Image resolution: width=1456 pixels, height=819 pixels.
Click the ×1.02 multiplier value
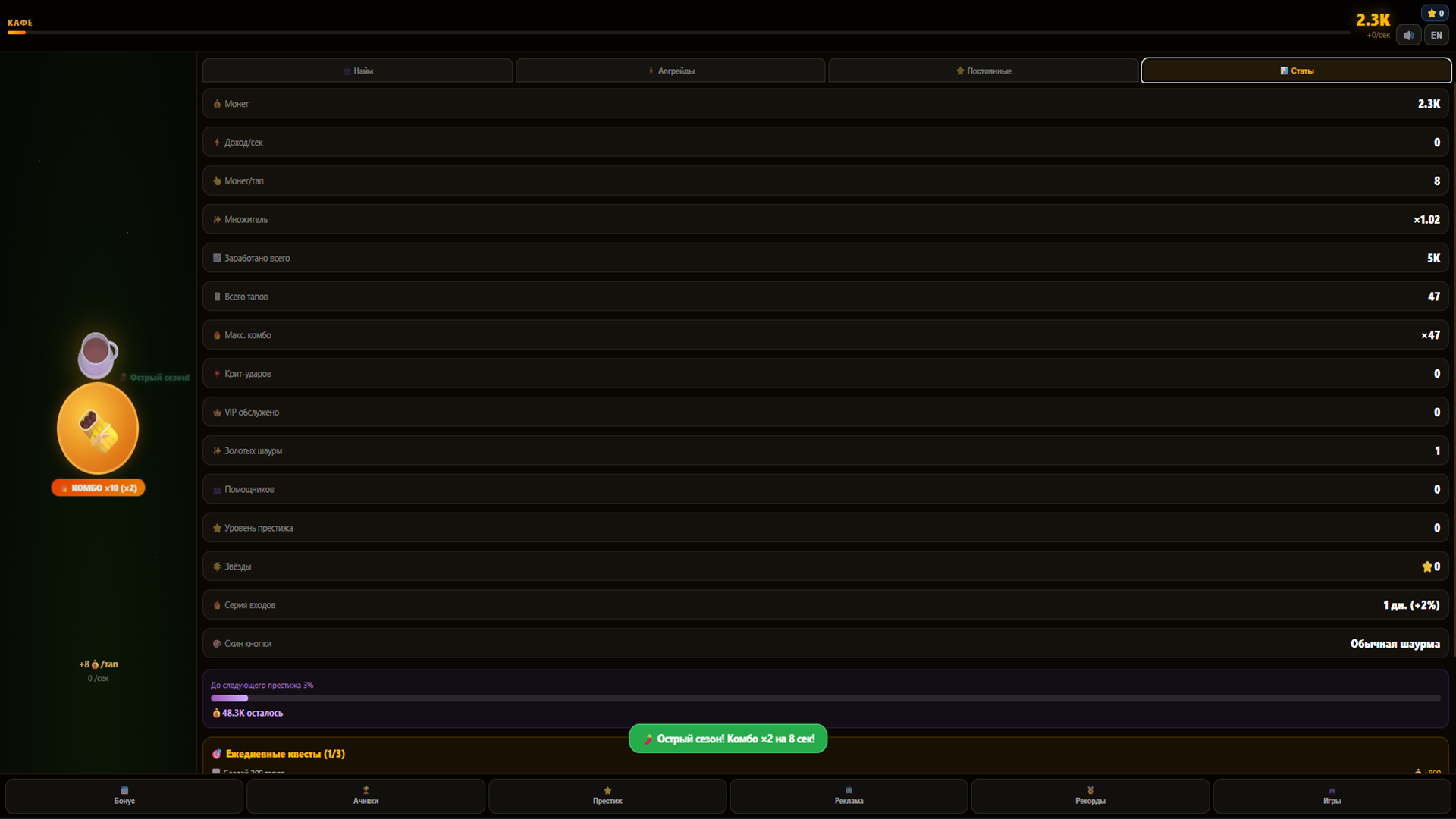[x=1426, y=220]
